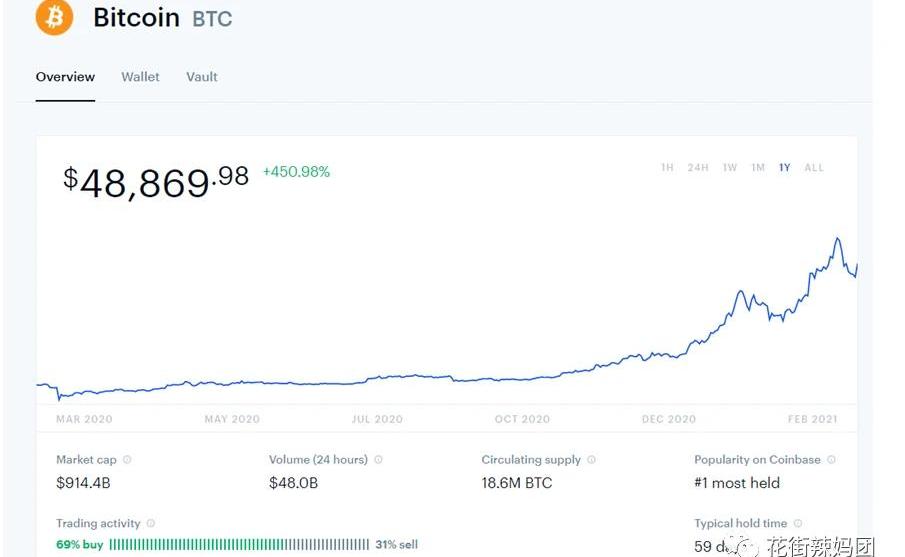Click the BTC ticker label

coord(212,19)
